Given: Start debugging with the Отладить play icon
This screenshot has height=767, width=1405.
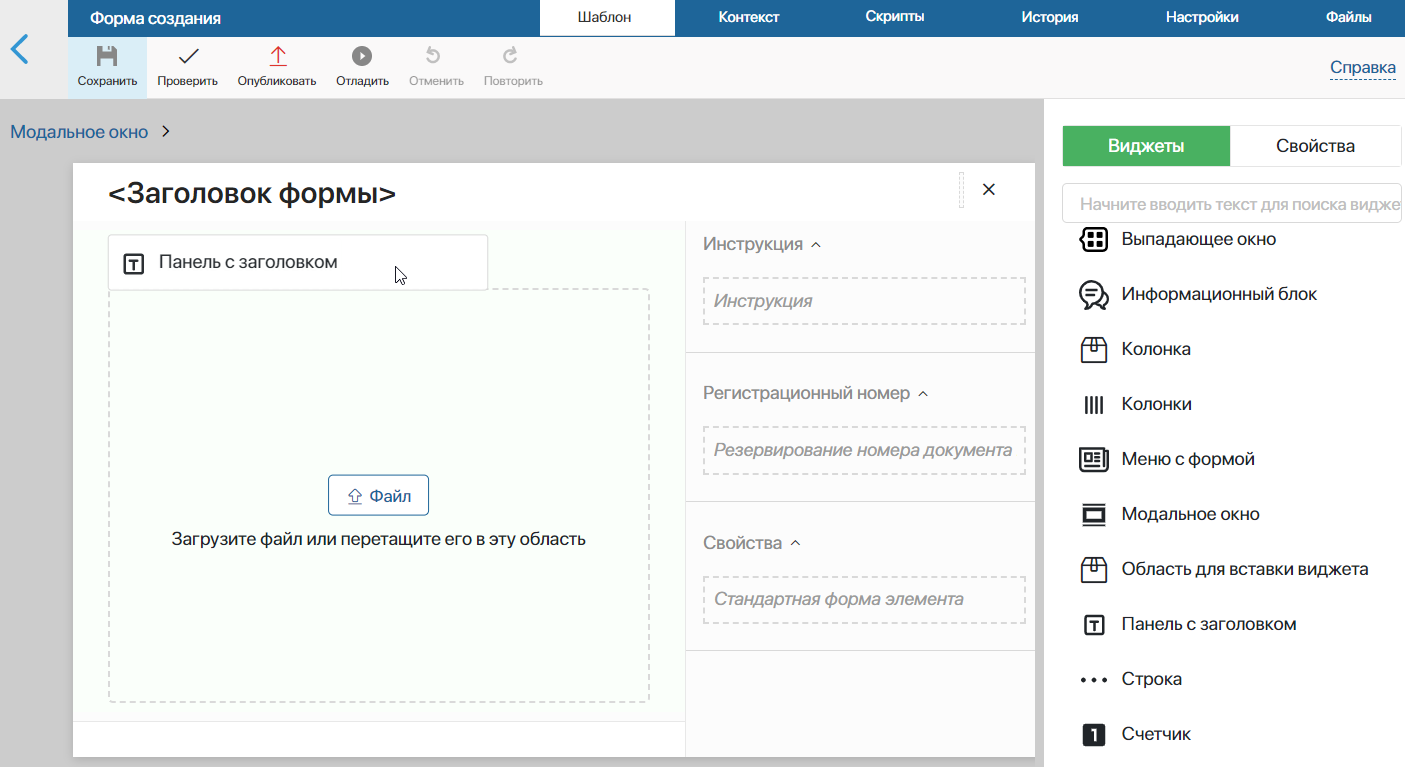Looking at the screenshot, I should click(362, 56).
